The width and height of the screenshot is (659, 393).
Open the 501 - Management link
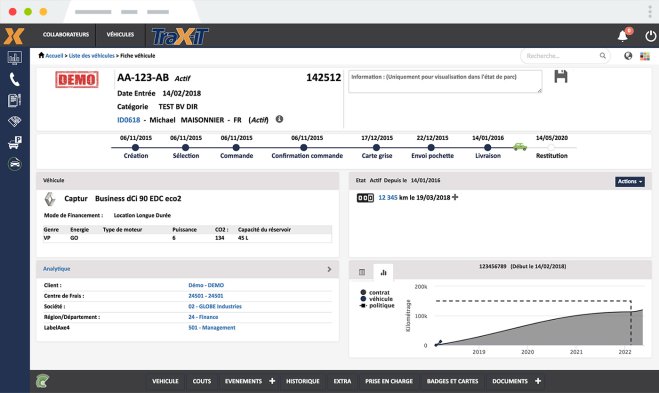212,327
